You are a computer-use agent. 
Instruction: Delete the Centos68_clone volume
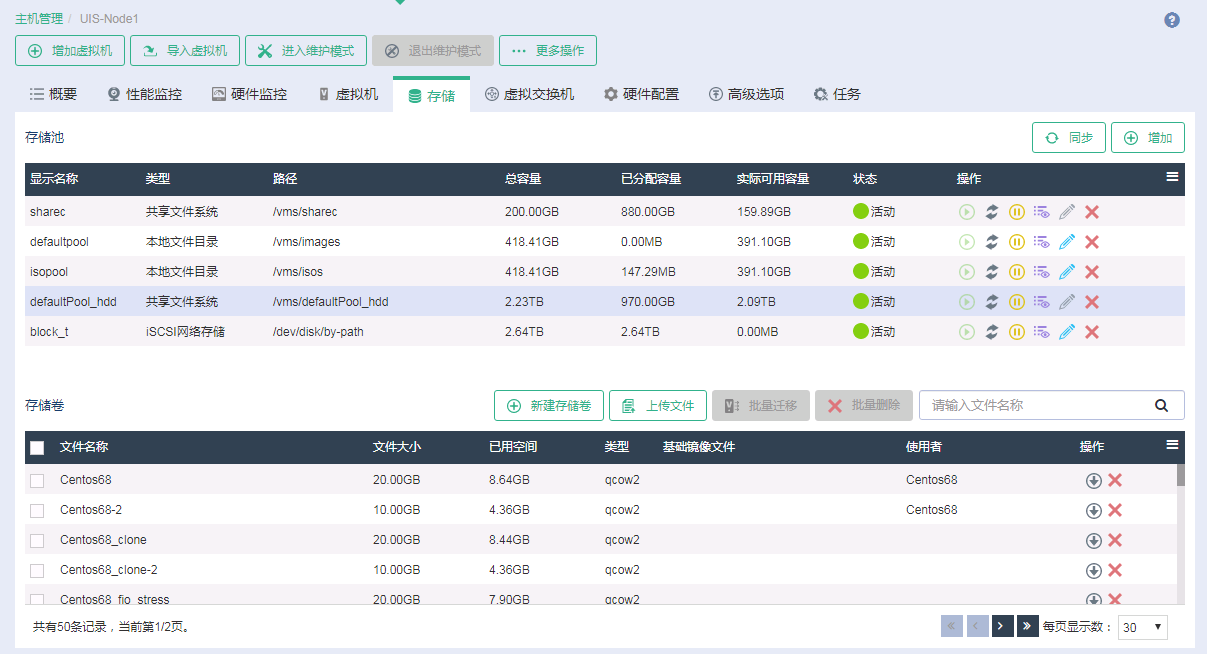click(1115, 540)
